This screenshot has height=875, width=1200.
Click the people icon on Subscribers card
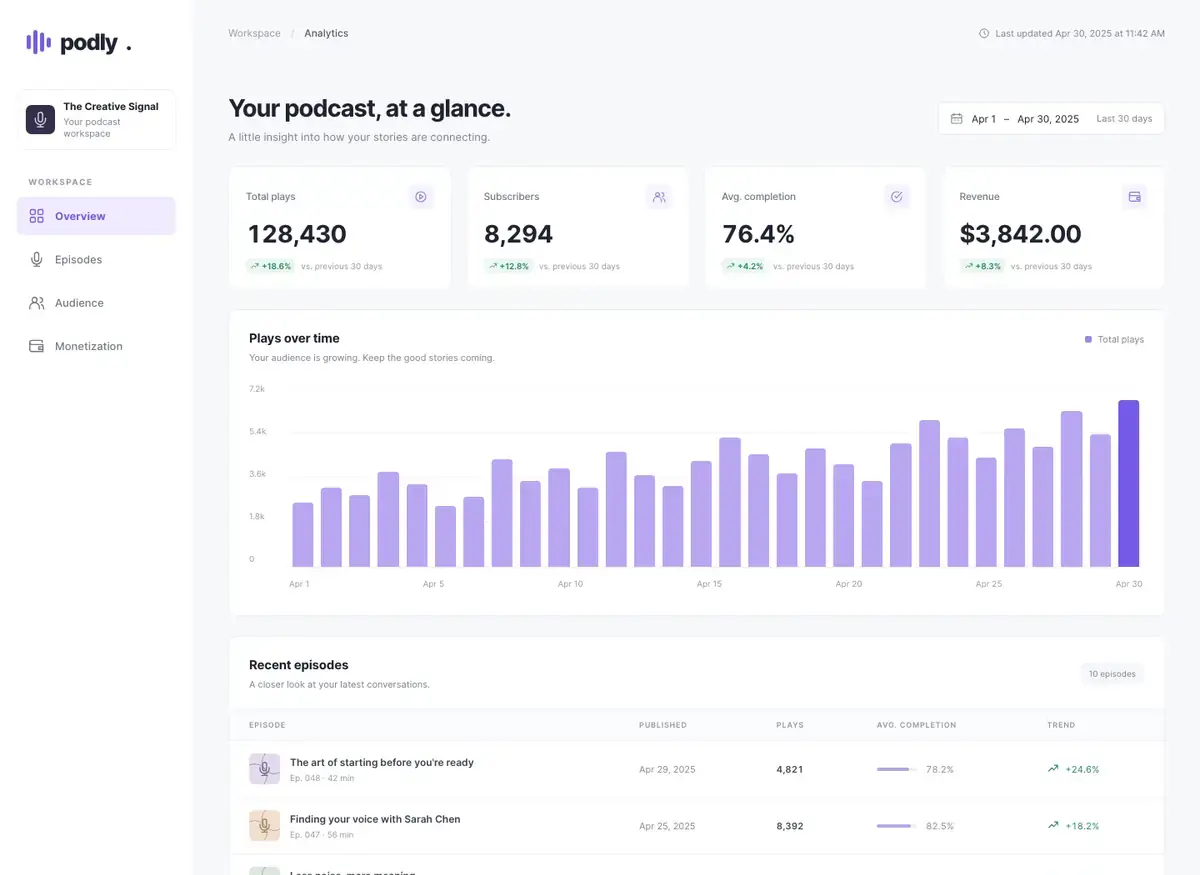[x=659, y=197]
